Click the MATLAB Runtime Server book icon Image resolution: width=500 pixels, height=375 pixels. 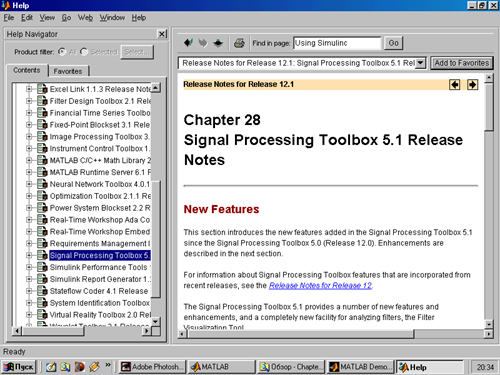pos(42,172)
